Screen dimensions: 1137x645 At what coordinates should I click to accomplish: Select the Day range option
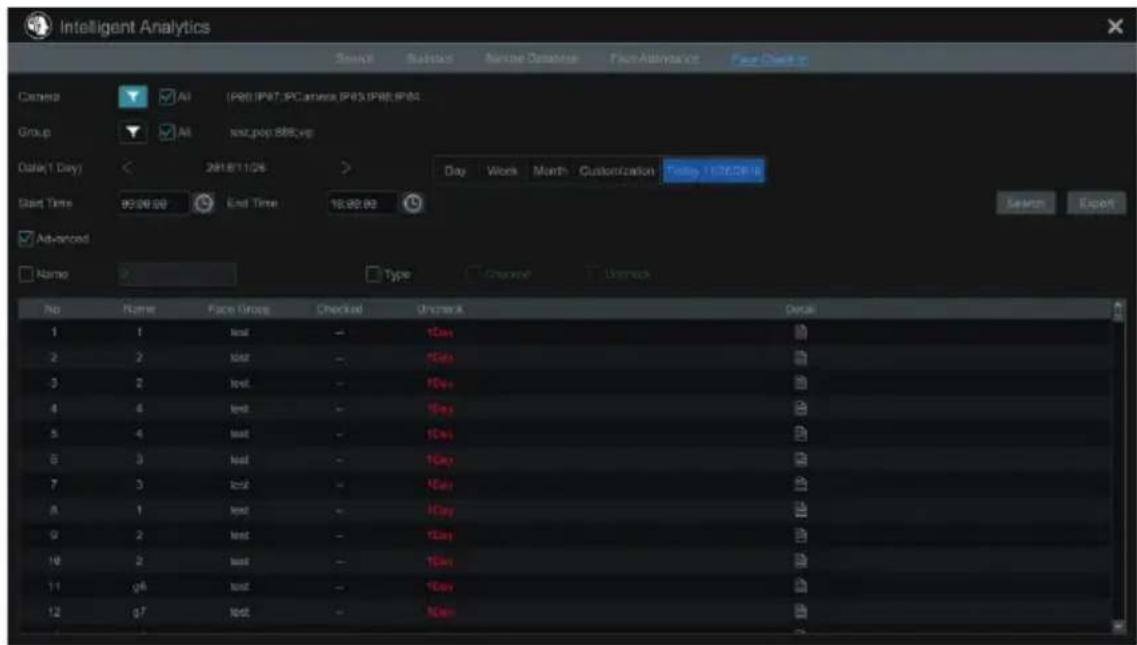tap(455, 171)
